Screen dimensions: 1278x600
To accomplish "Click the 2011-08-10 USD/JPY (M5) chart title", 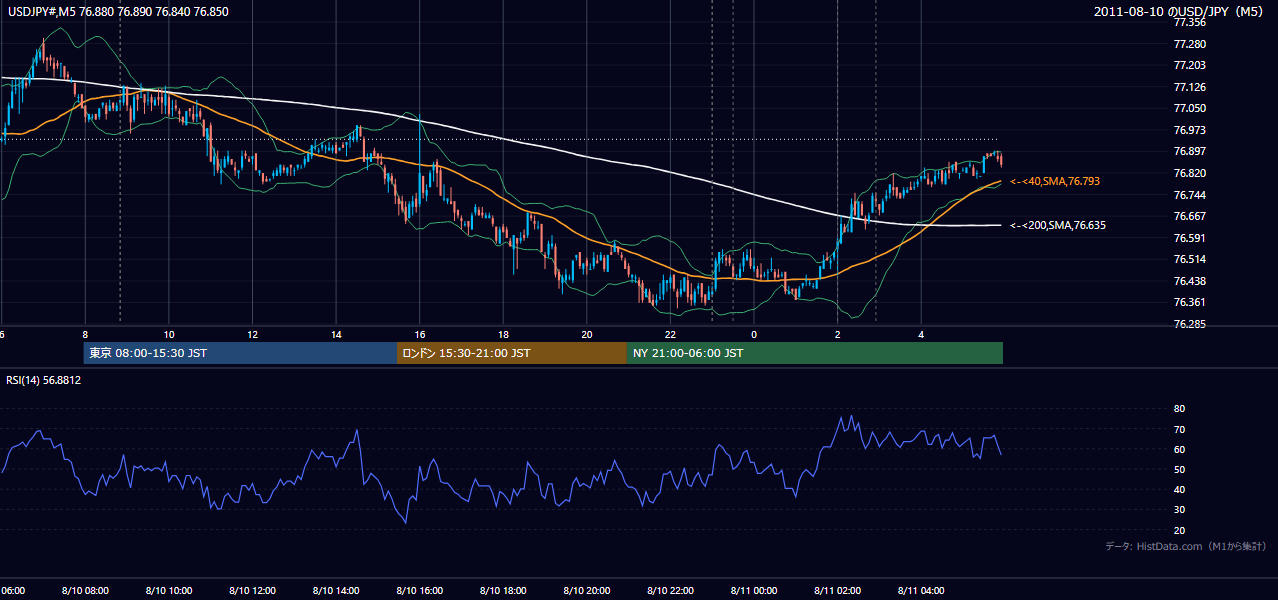I will [1179, 11].
